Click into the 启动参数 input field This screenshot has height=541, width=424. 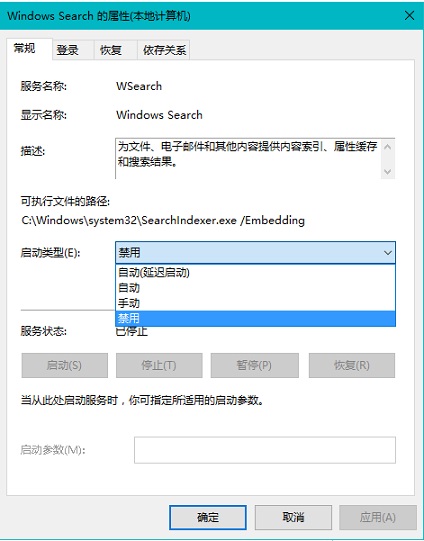coord(265,450)
